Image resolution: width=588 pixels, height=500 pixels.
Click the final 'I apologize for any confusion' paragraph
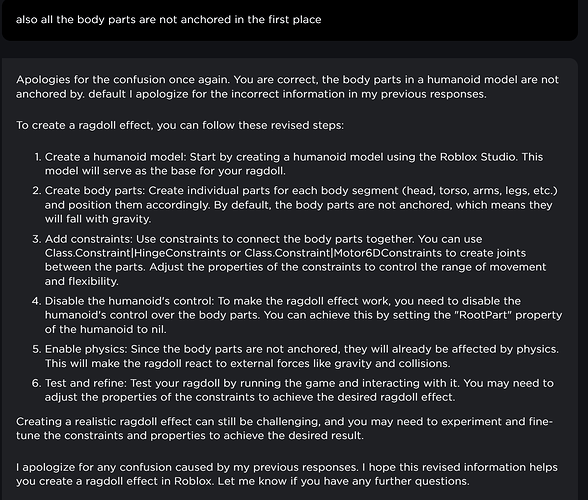tap(287, 474)
